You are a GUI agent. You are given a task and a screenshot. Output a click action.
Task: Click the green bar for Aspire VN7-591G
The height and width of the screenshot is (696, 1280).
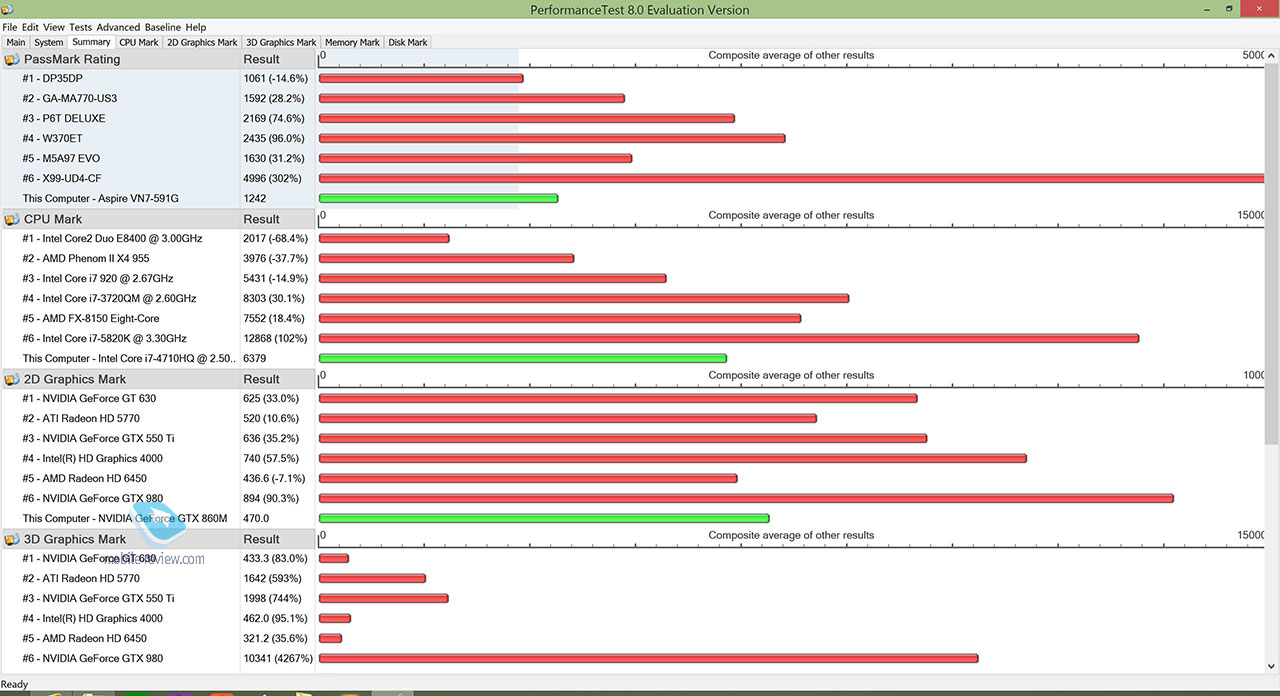438,198
